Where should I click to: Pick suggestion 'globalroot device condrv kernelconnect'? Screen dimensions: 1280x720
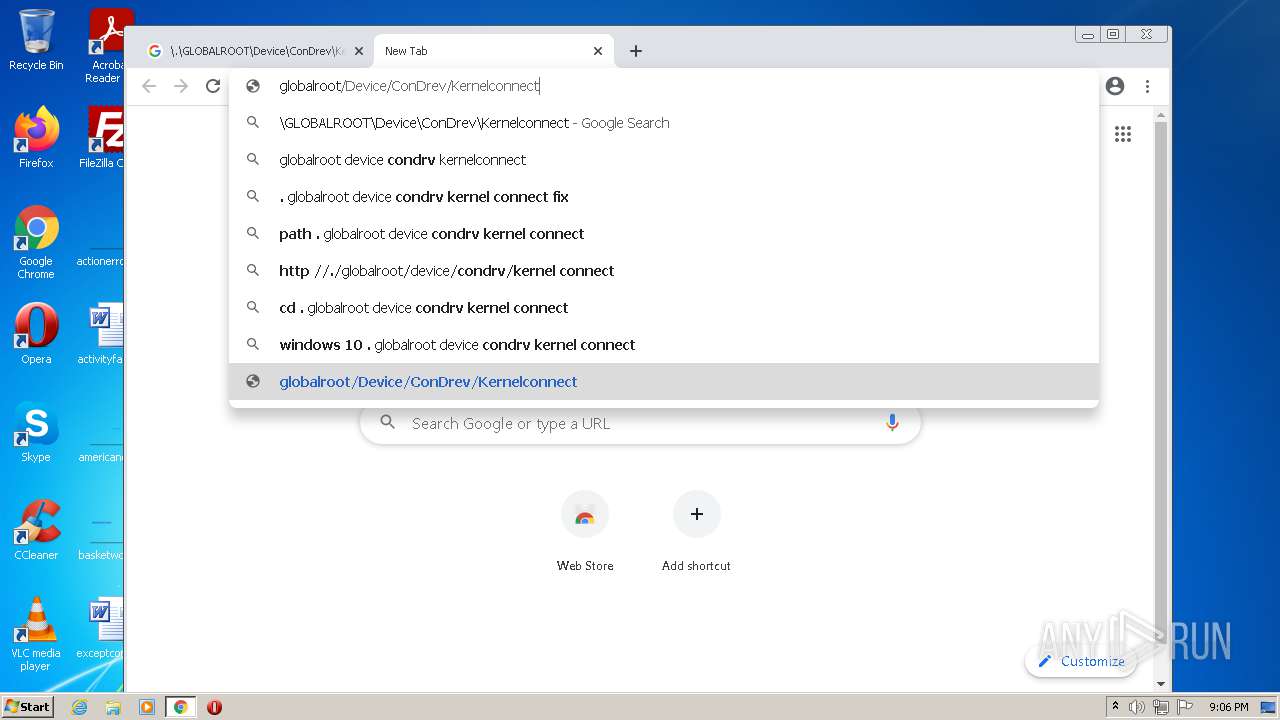(664, 160)
